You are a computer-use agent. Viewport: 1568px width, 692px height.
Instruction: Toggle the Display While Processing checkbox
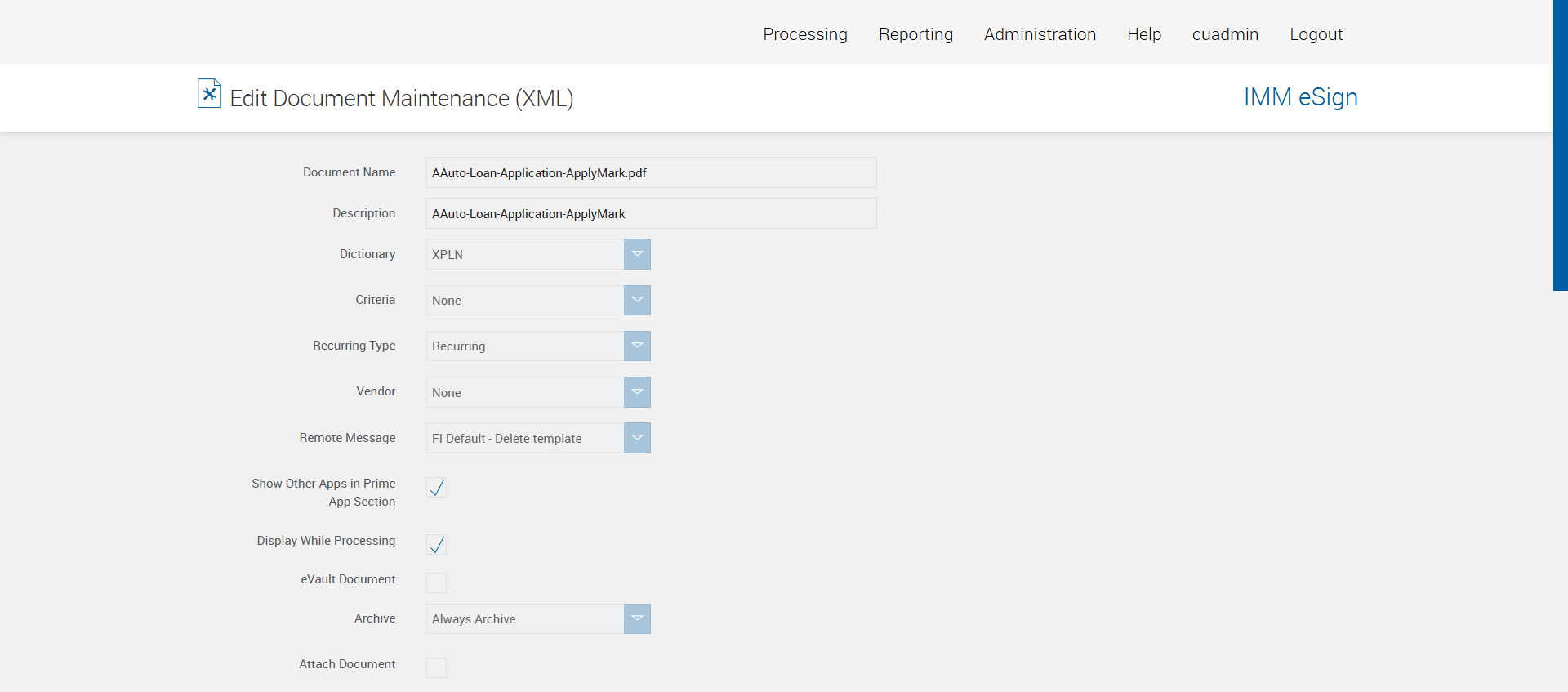[437, 545]
